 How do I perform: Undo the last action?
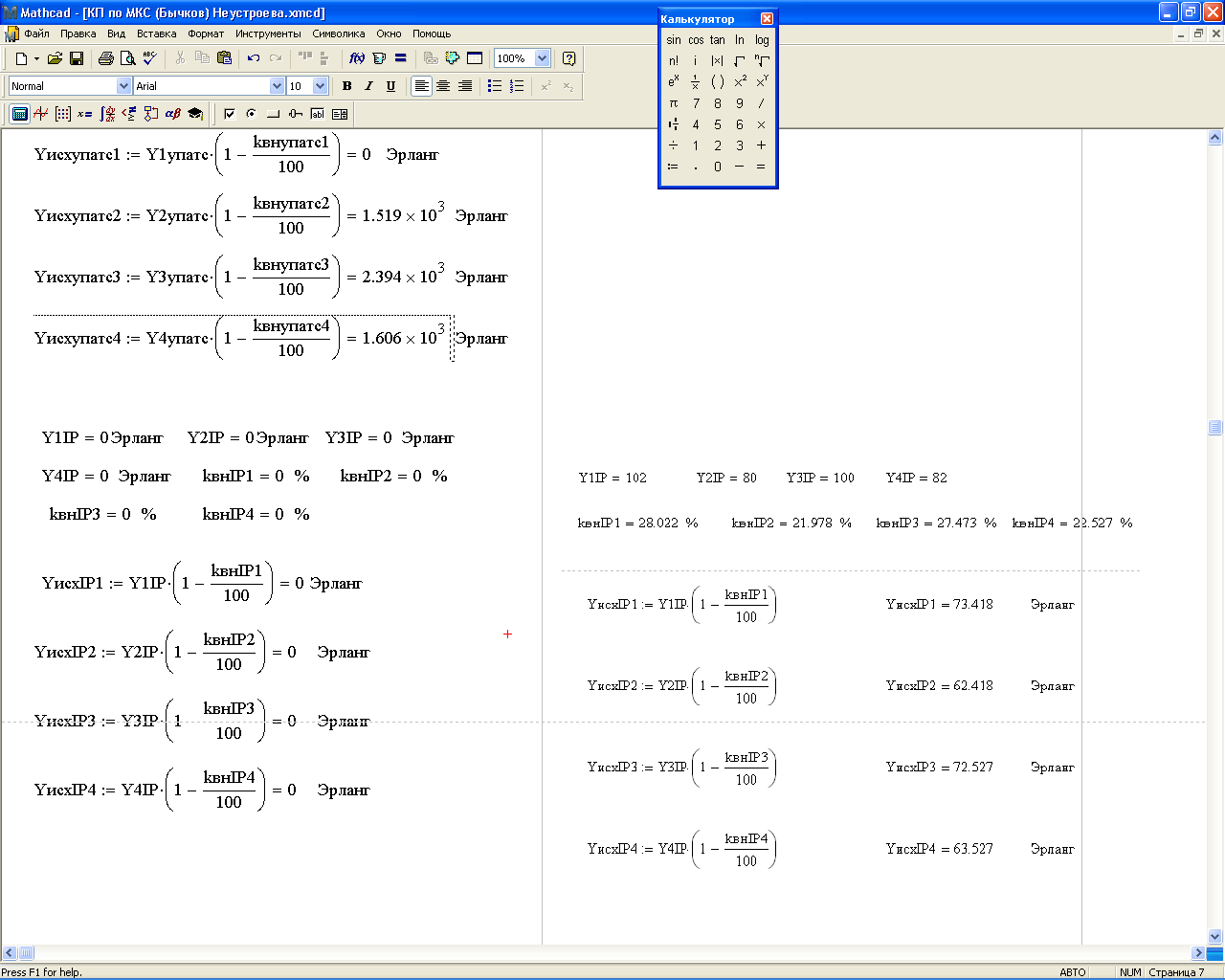254,58
